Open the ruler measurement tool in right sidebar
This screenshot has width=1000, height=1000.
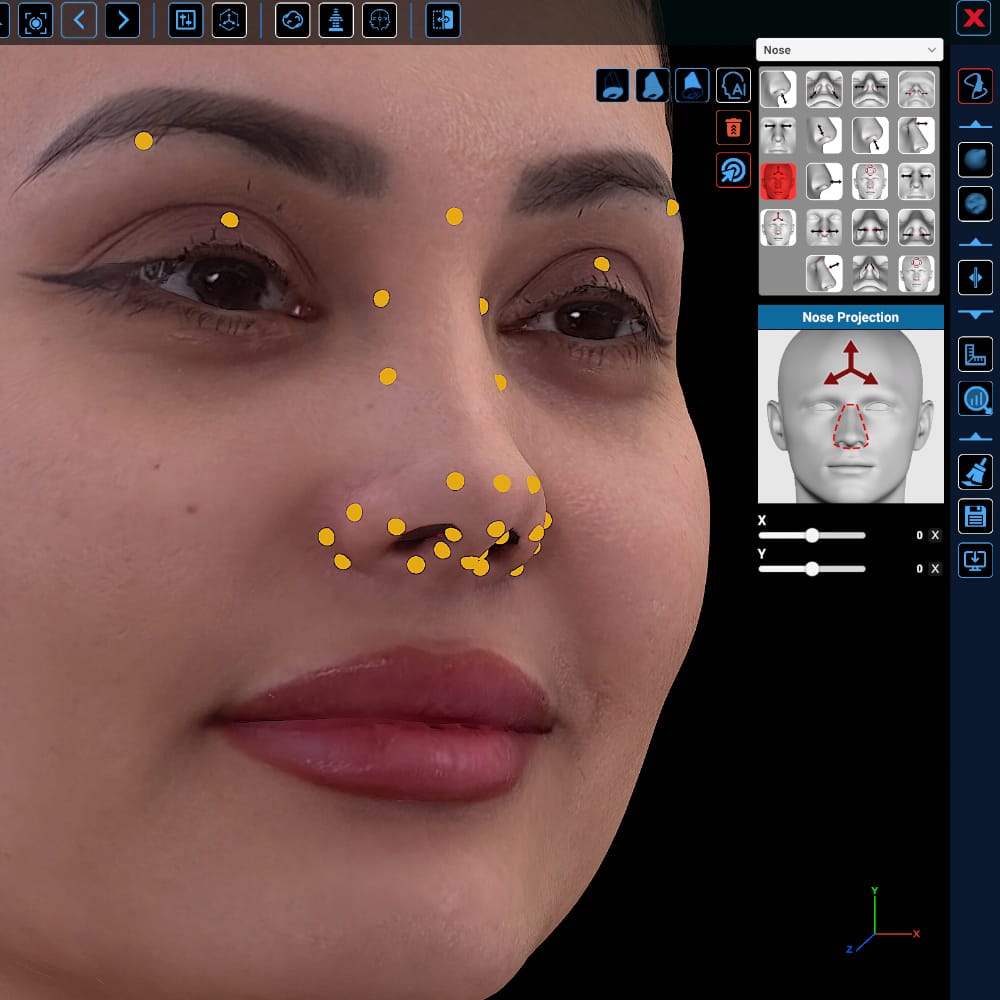pyautogui.click(x=975, y=353)
